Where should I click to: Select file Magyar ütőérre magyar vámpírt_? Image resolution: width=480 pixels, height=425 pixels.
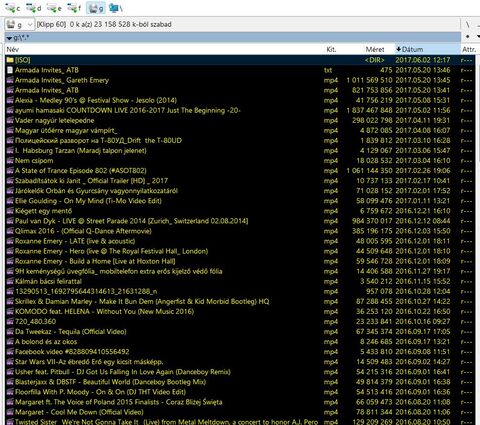[66, 130]
